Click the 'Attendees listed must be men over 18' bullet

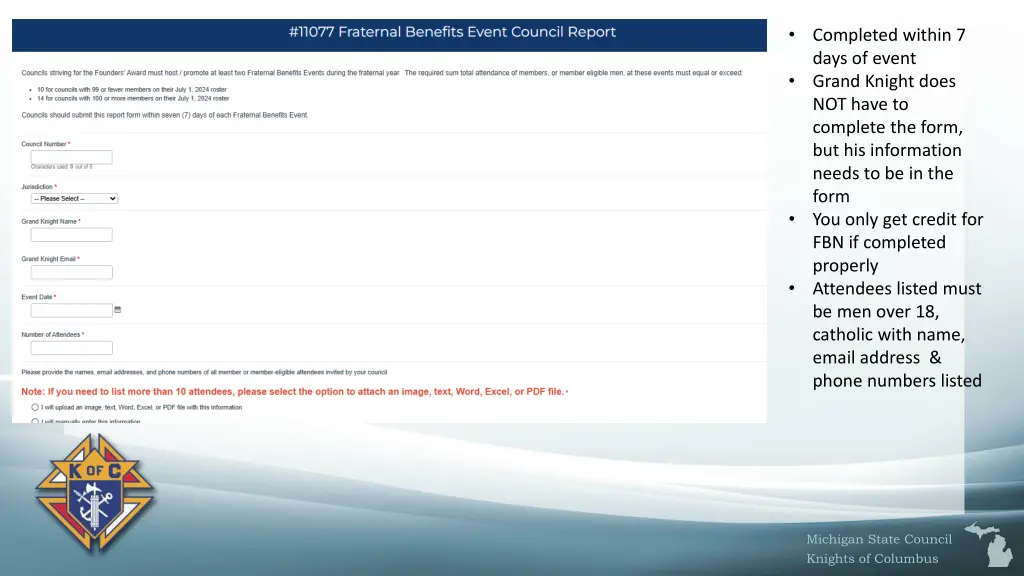click(897, 334)
